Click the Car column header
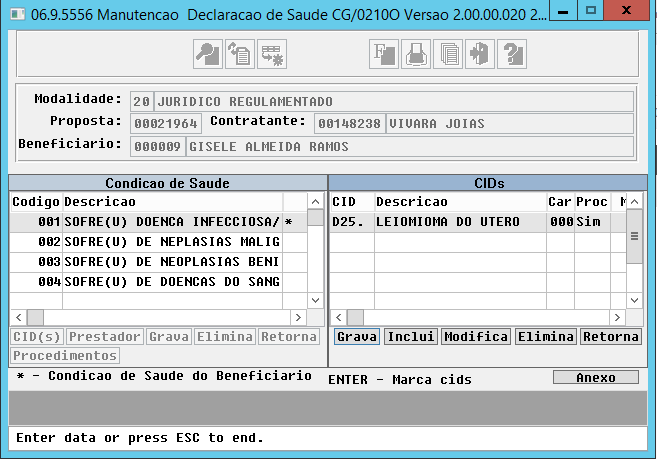The height and width of the screenshot is (459, 657). pyautogui.click(x=560, y=202)
